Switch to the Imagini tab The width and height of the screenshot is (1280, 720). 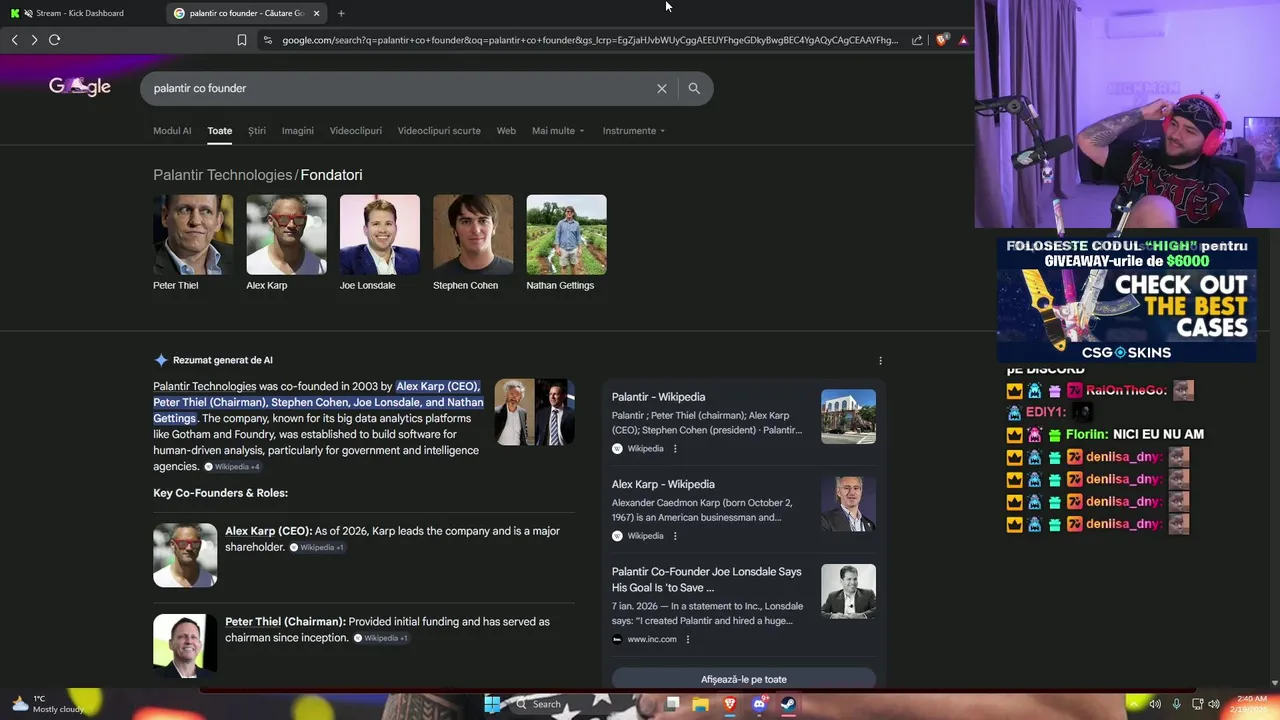(x=297, y=131)
